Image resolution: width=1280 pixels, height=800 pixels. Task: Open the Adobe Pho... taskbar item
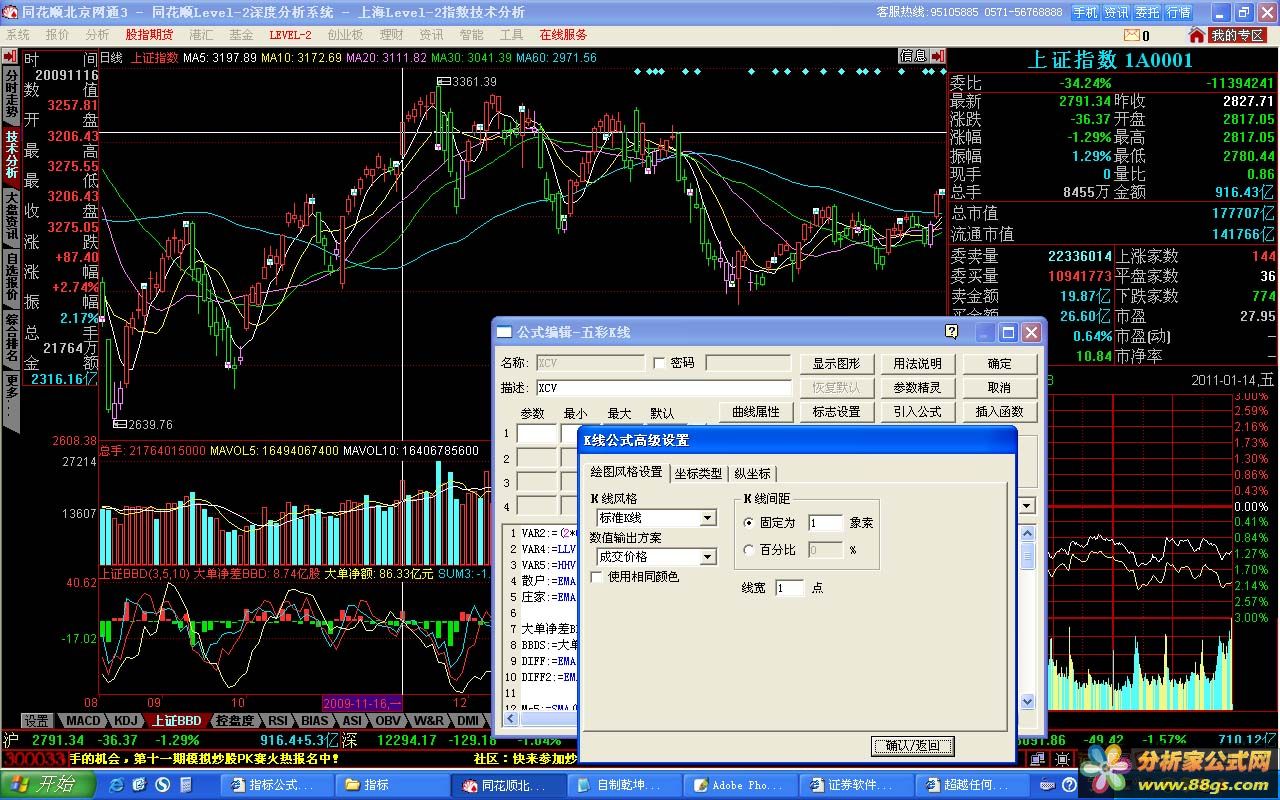pyautogui.click(x=741, y=785)
